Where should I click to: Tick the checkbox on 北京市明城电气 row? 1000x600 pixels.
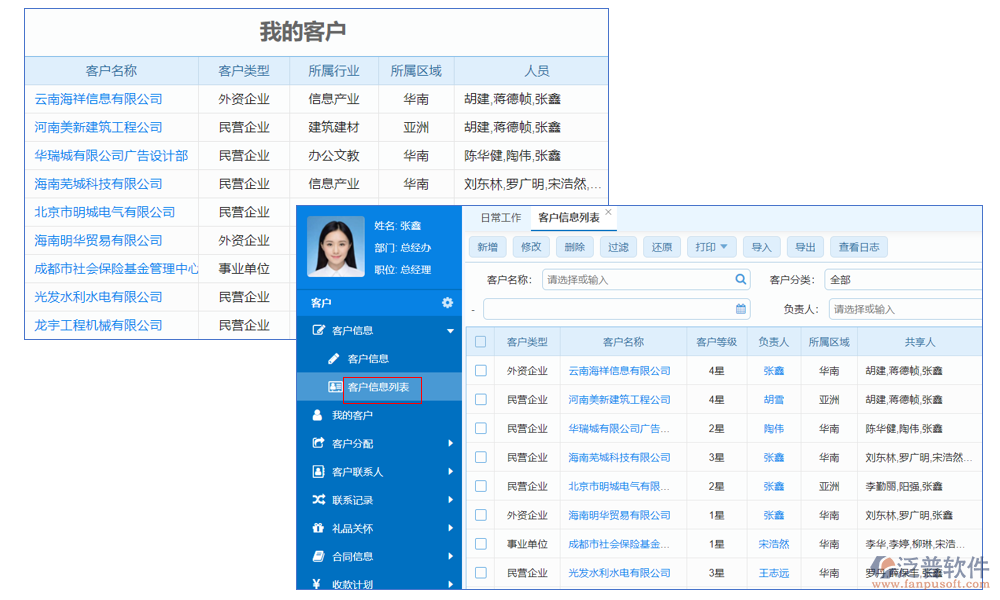[481, 486]
